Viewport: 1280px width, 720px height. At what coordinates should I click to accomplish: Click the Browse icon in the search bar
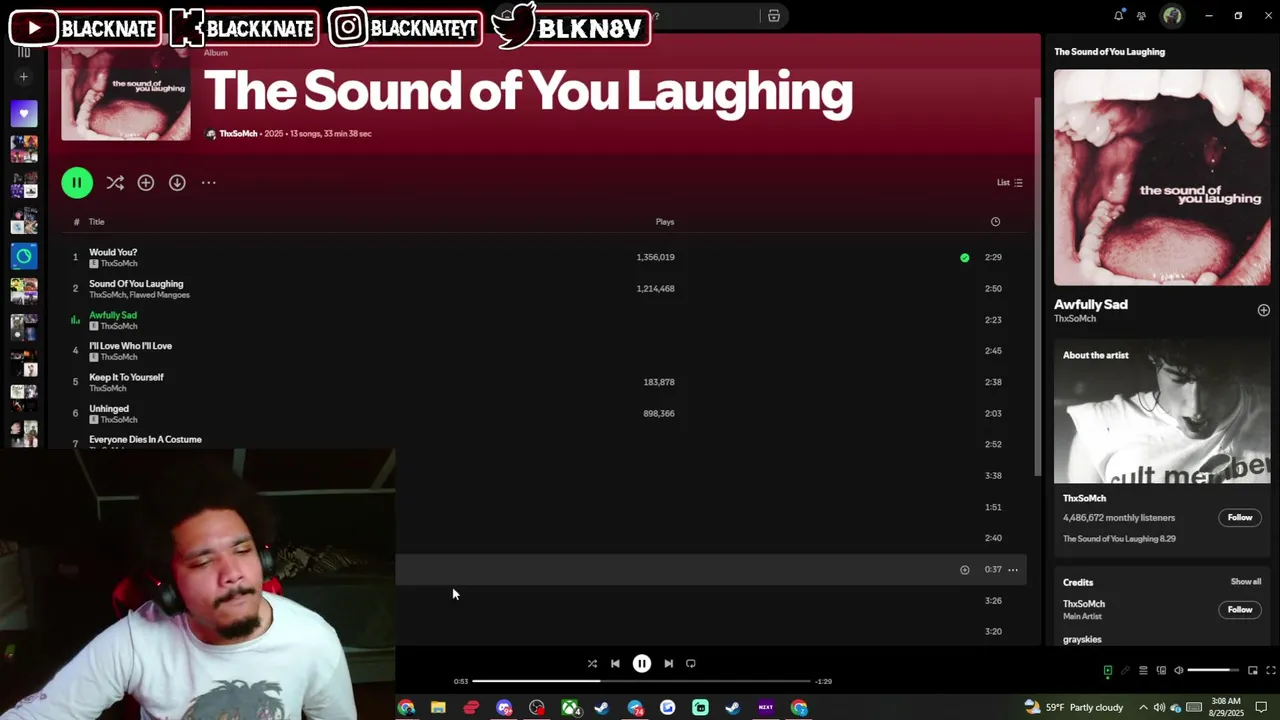click(x=773, y=16)
